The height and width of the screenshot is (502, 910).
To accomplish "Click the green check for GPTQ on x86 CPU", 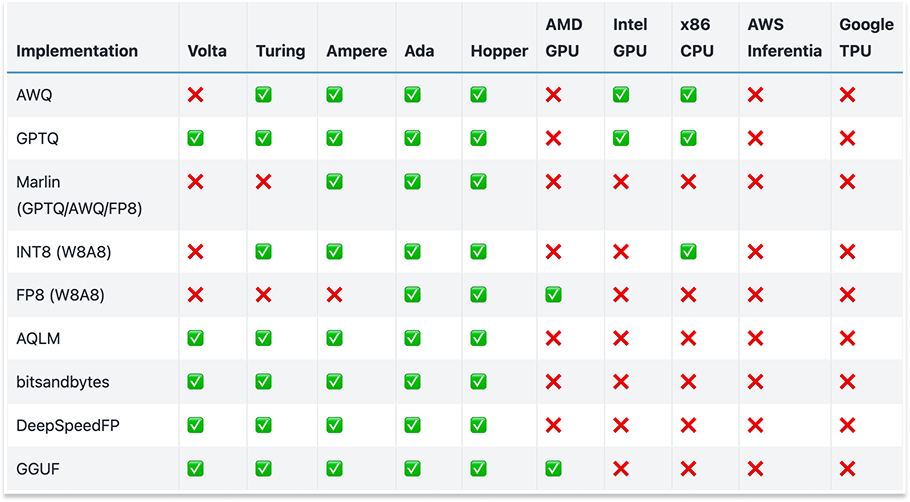I will pyautogui.click(x=688, y=138).
